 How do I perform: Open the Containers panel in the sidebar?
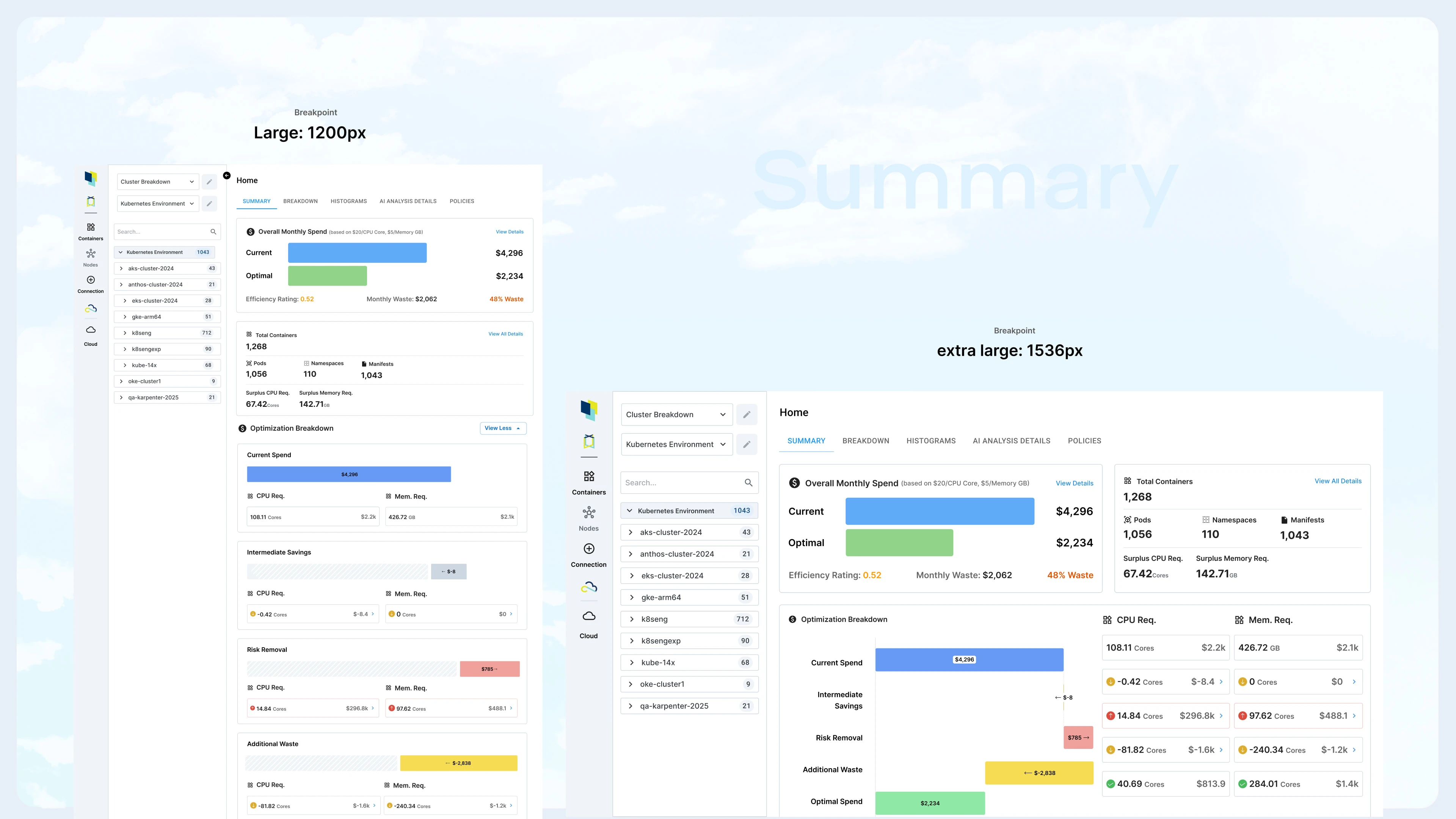coord(91,231)
